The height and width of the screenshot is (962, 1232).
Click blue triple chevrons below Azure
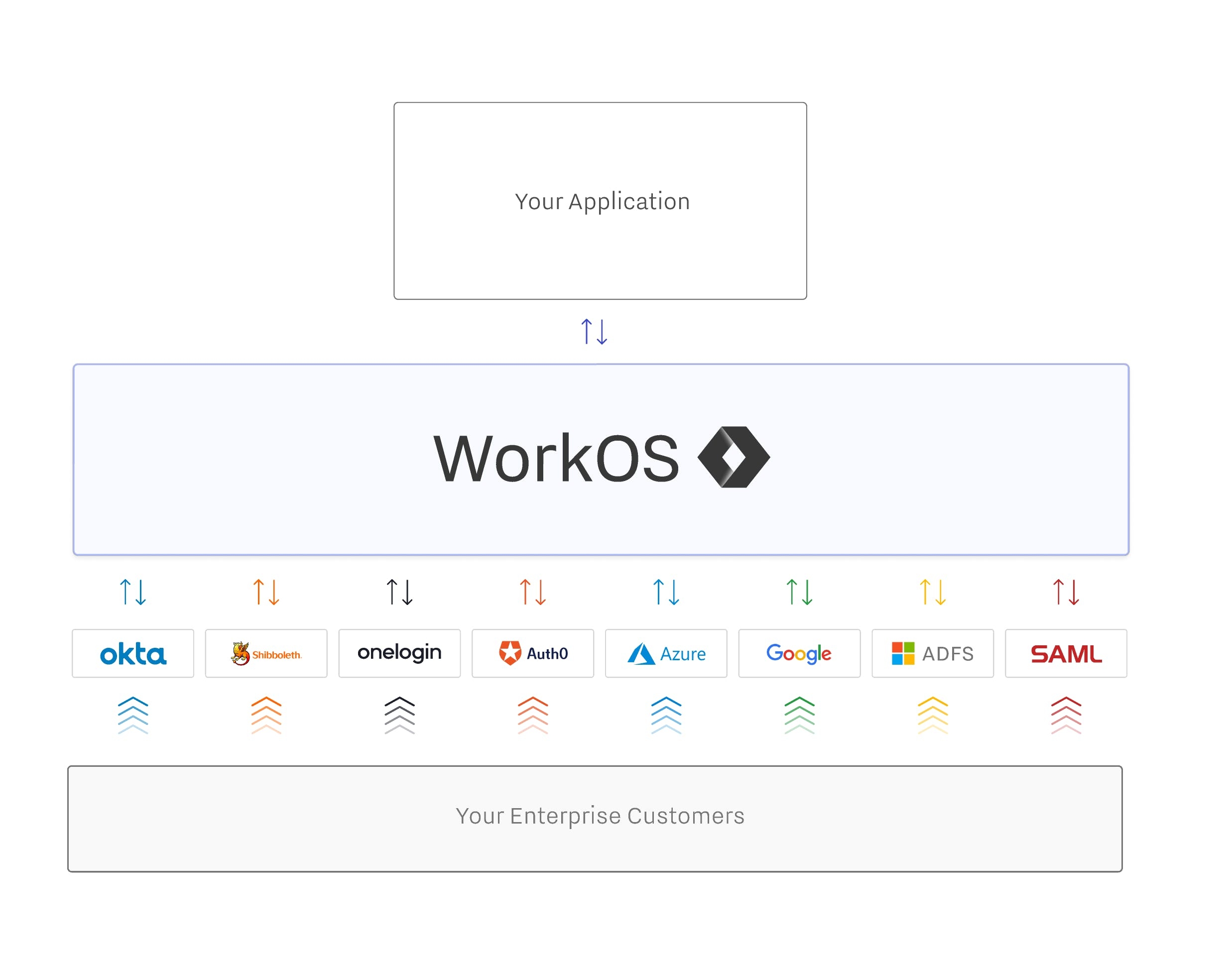point(666,716)
